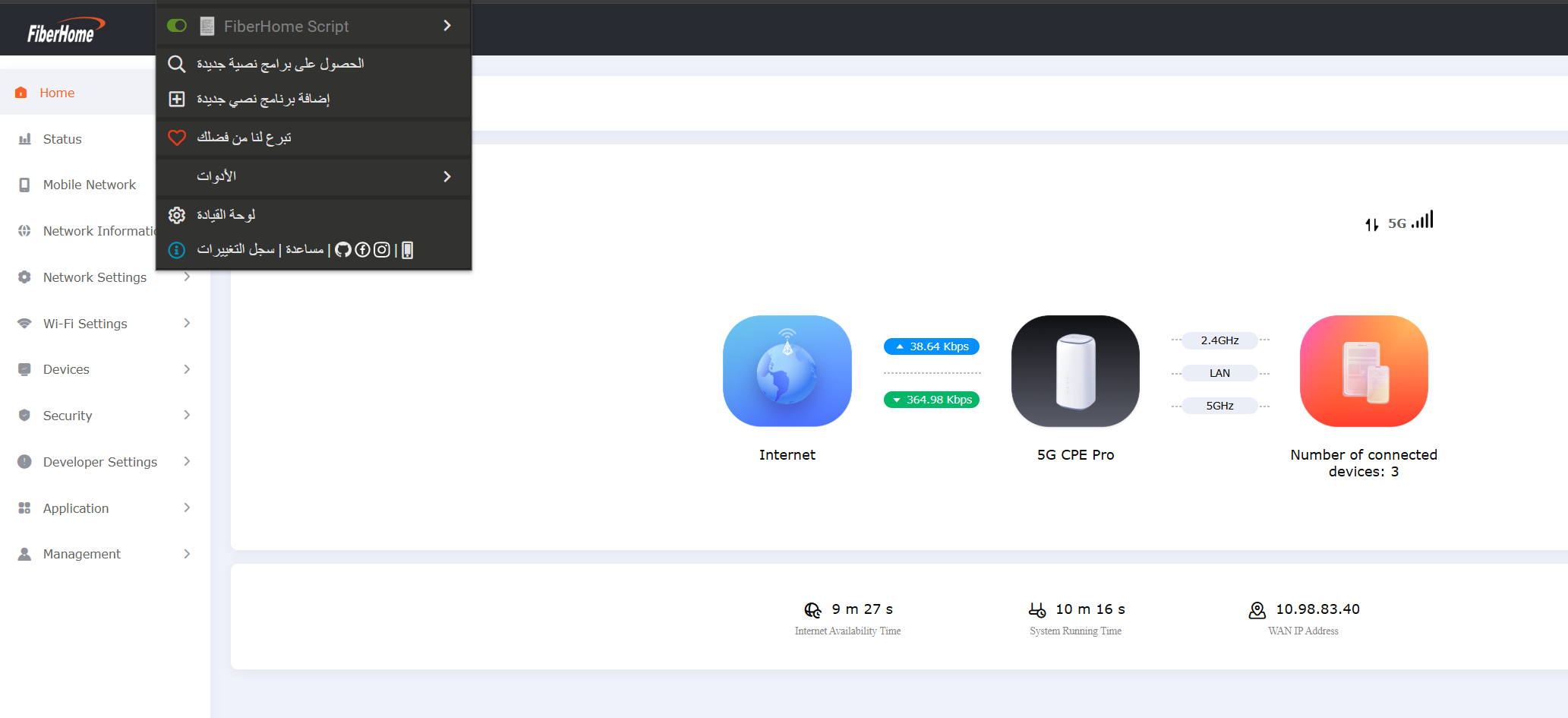Click the Mobile Network phone icon
This screenshot has width=1568, height=718.
pos(24,185)
